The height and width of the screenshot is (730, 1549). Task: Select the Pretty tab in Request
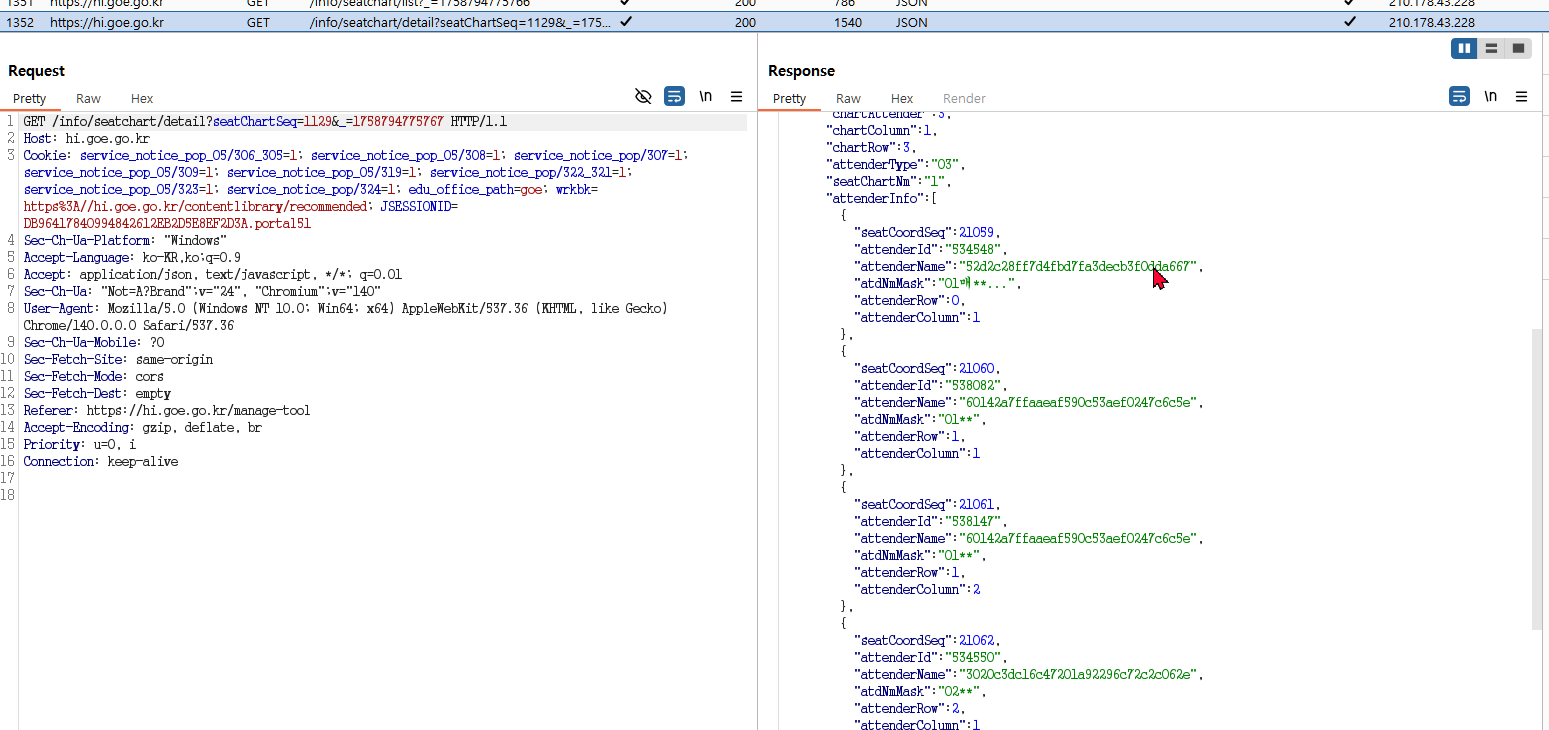tap(30, 98)
